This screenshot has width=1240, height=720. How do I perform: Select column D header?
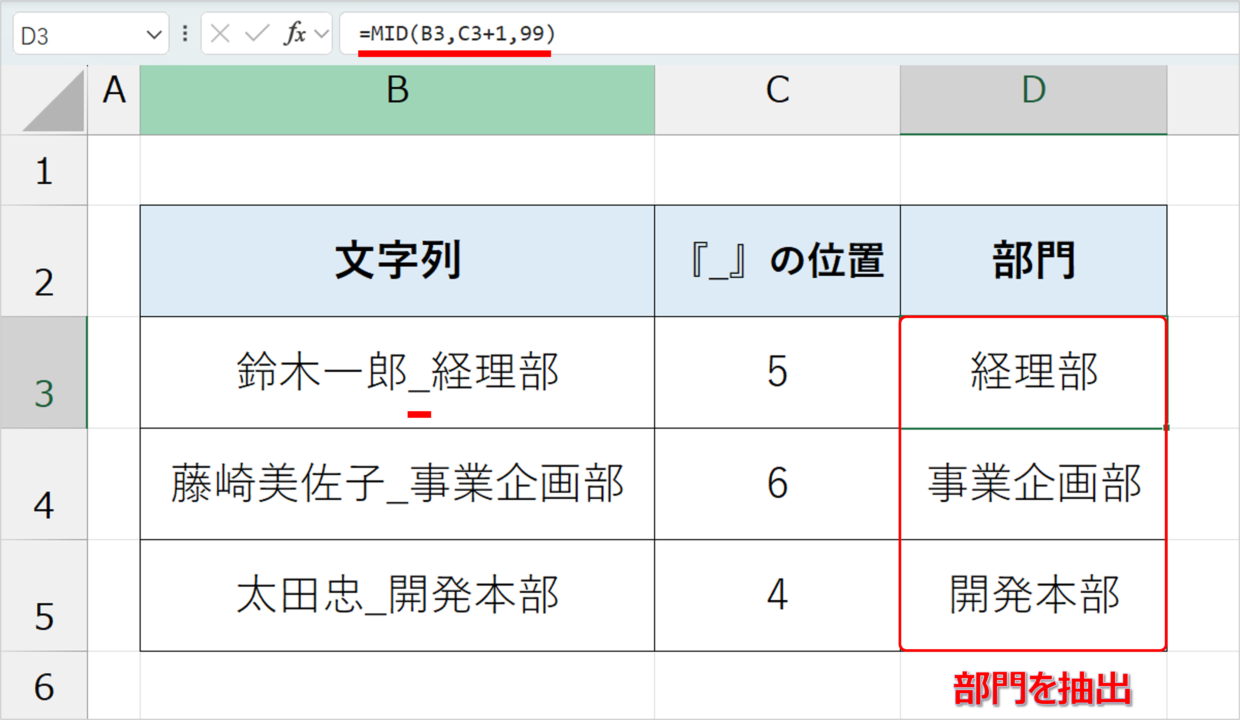(x=1033, y=91)
